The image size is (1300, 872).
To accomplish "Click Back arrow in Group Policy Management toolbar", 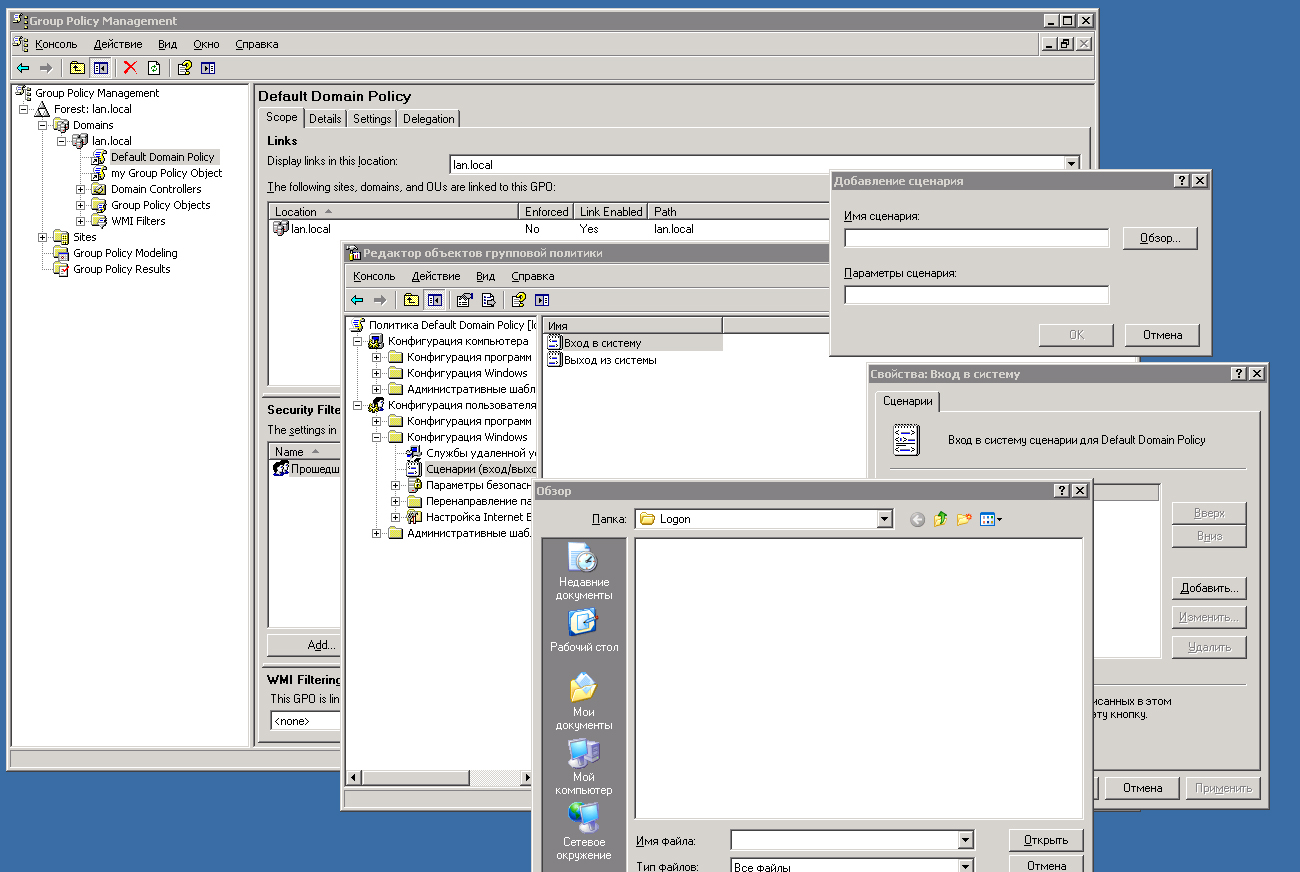I will pos(23,68).
